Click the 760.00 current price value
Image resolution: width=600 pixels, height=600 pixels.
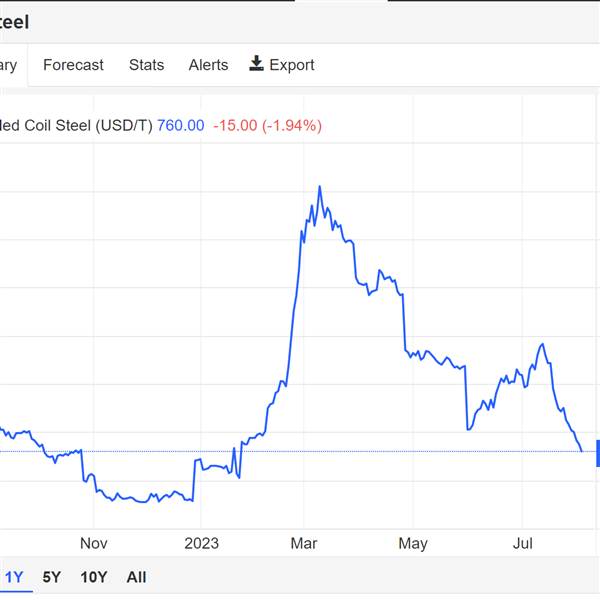[181, 126]
